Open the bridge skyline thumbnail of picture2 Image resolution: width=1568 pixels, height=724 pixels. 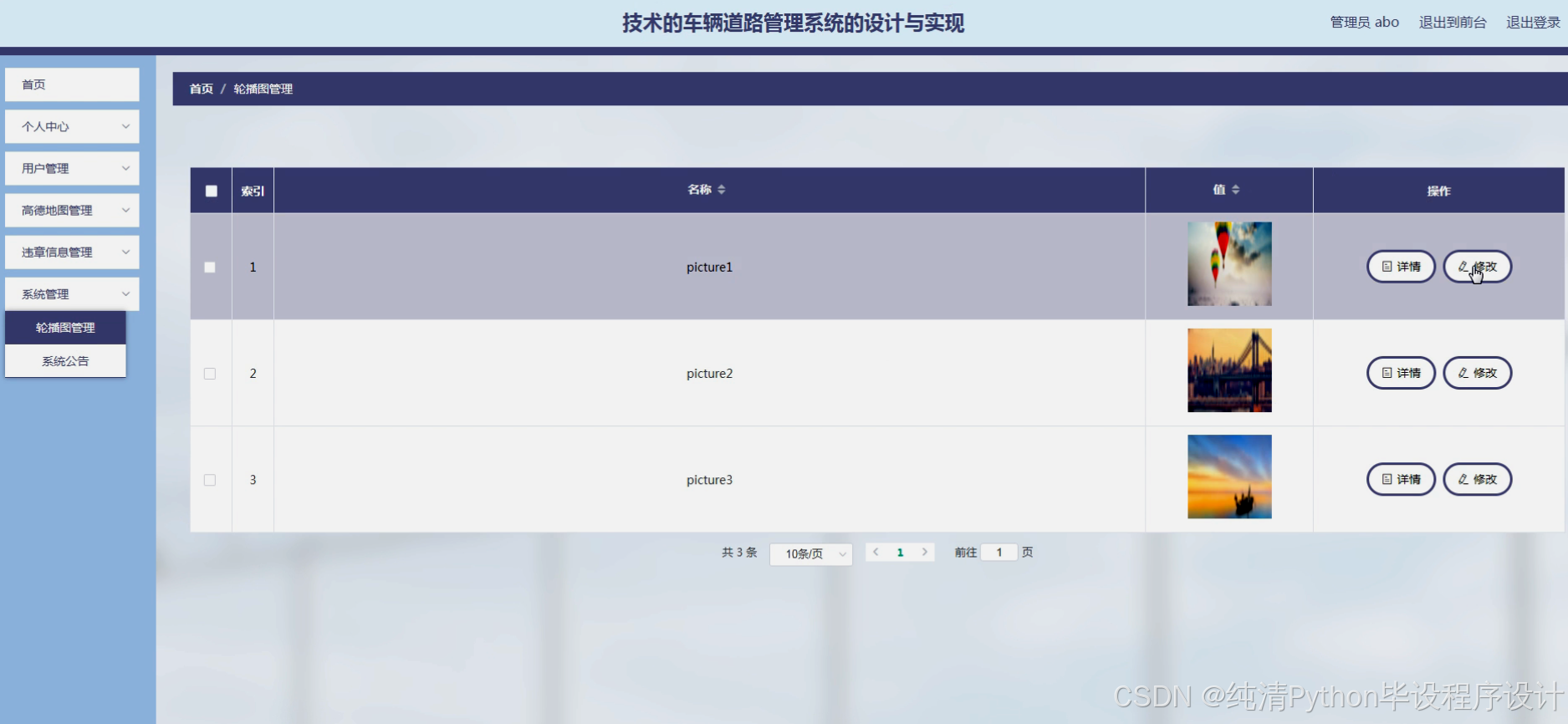tap(1229, 370)
